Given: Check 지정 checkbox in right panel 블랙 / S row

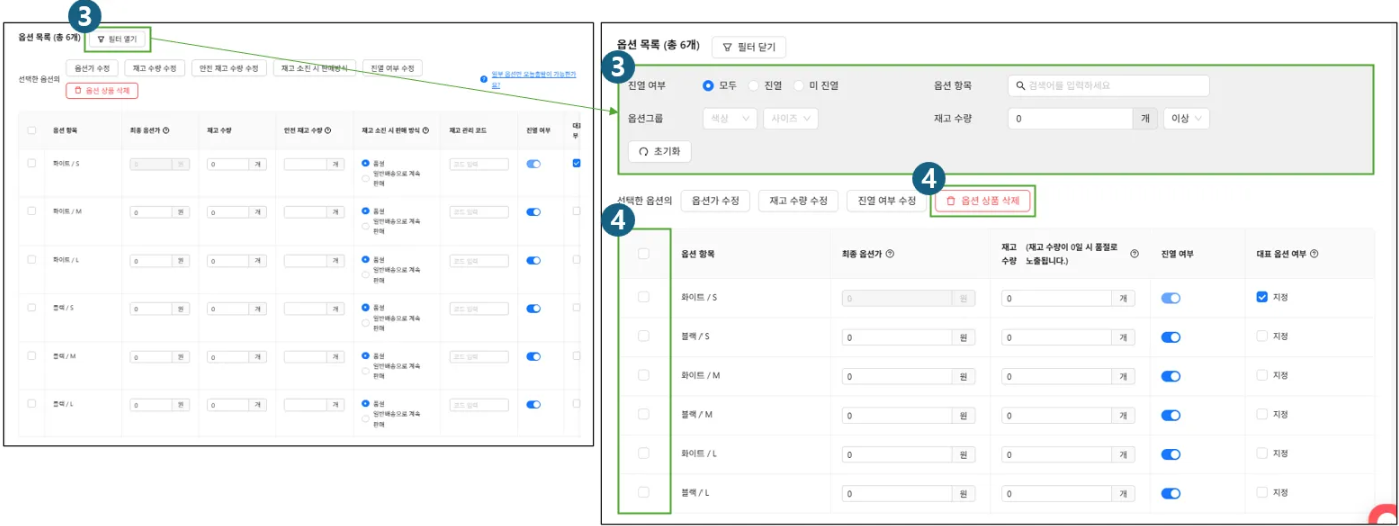Looking at the screenshot, I should coord(1262,336).
